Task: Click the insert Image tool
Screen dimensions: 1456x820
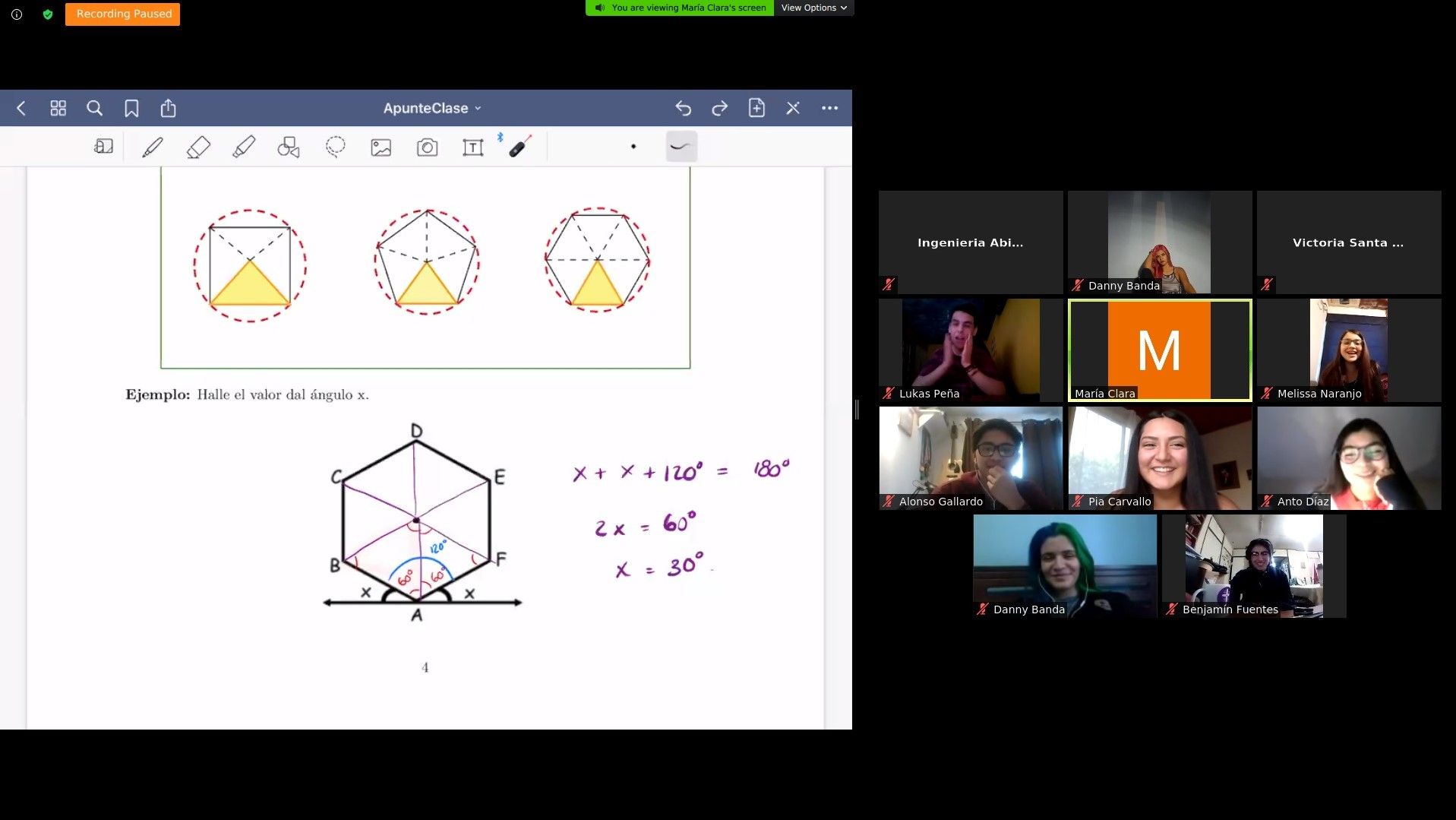Action: (x=381, y=147)
